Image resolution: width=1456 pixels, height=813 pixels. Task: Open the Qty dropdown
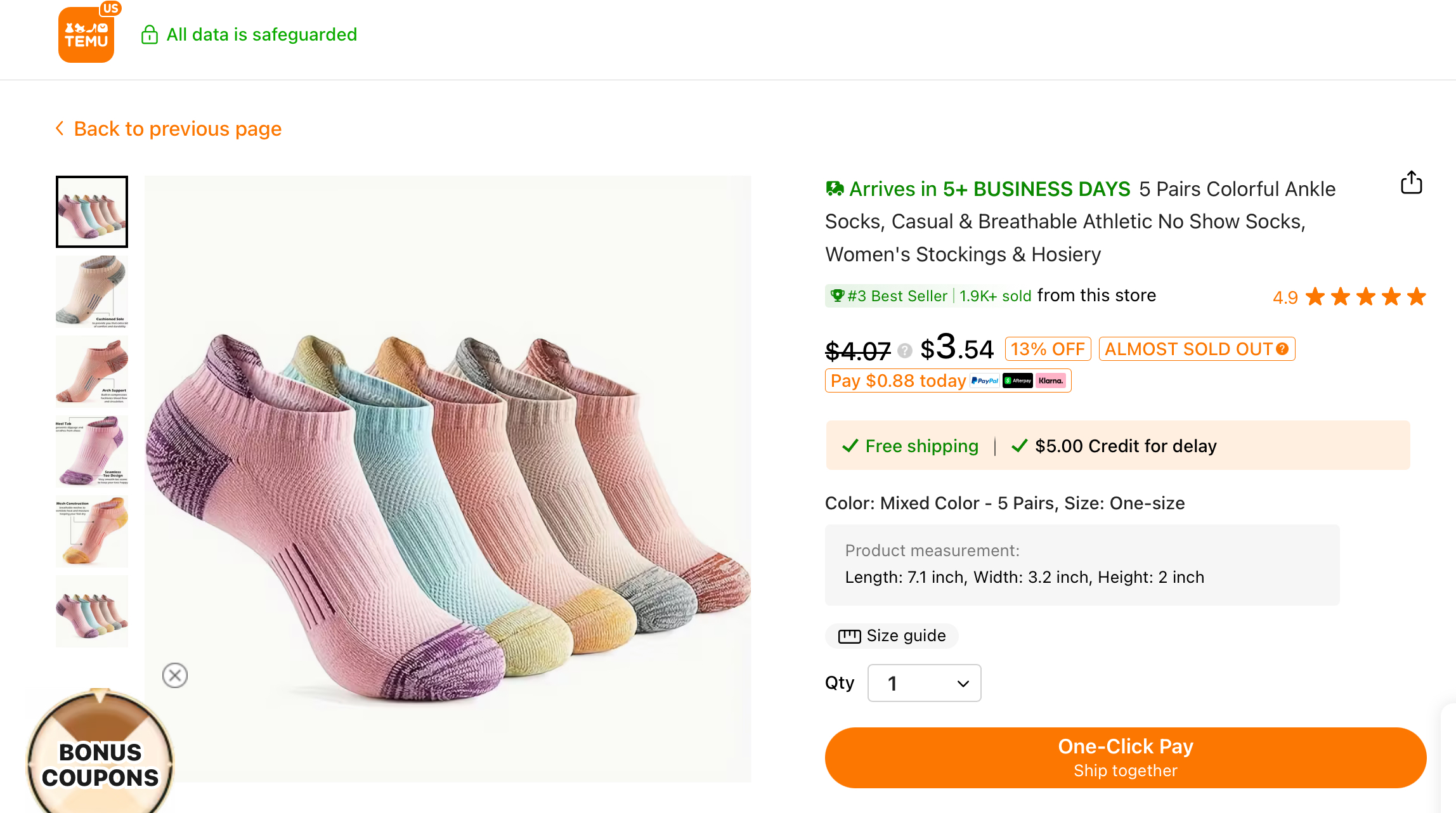pyautogui.click(x=924, y=683)
